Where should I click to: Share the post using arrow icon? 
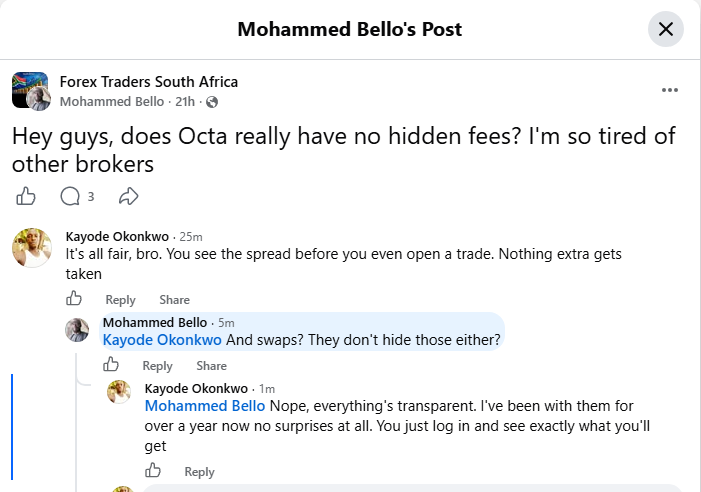(129, 196)
